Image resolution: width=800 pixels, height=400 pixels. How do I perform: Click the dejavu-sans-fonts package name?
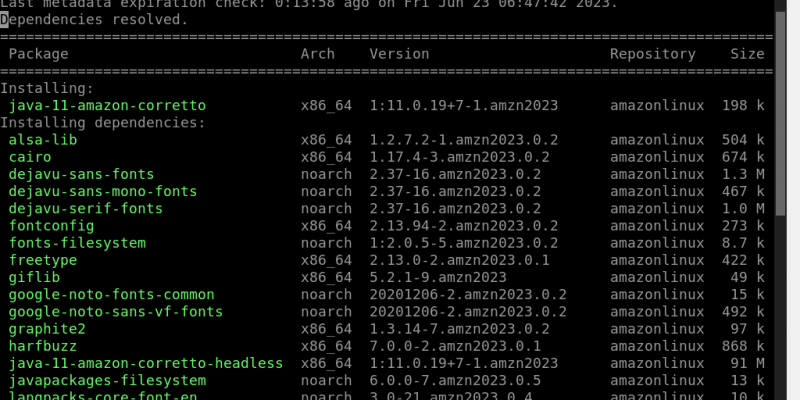(82, 174)
